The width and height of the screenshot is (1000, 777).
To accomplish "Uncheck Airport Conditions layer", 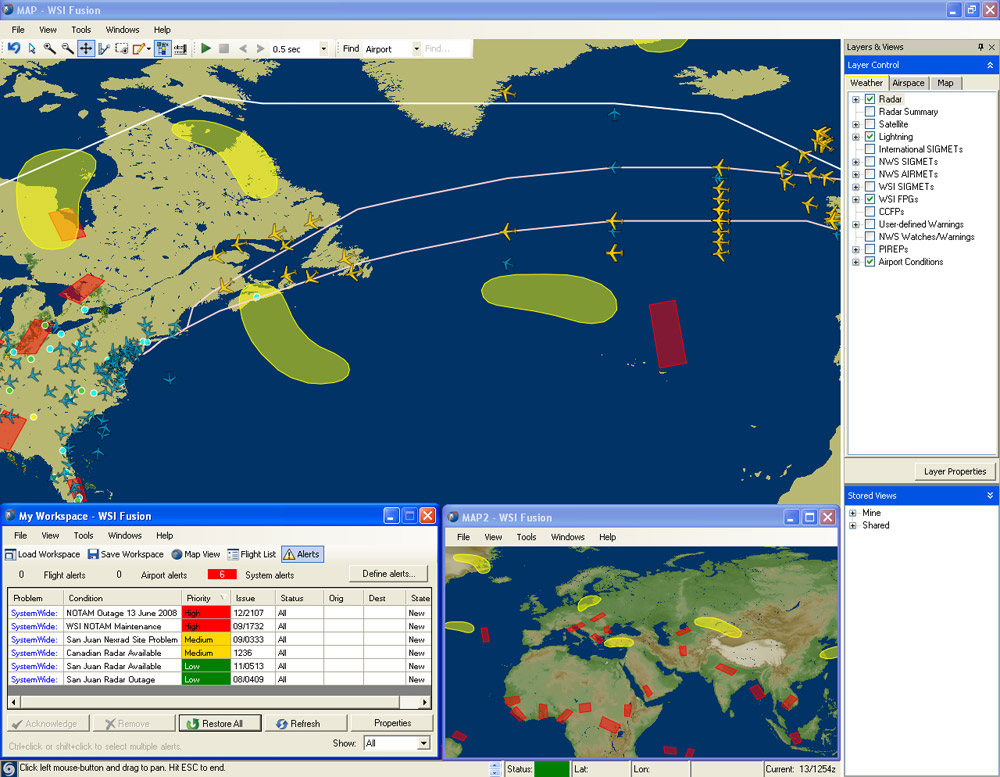I will point(870,262).
